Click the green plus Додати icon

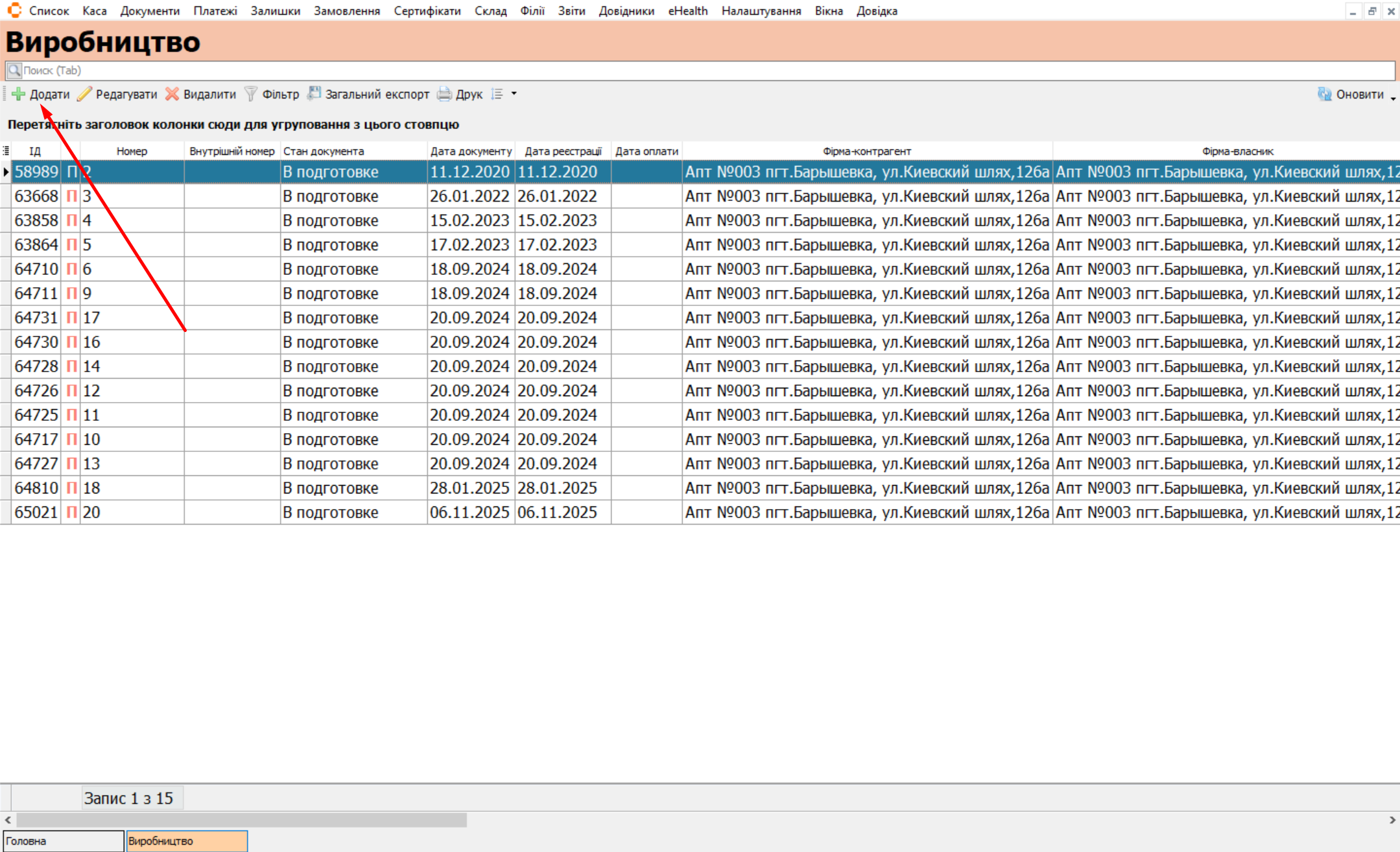pos(18,94)
